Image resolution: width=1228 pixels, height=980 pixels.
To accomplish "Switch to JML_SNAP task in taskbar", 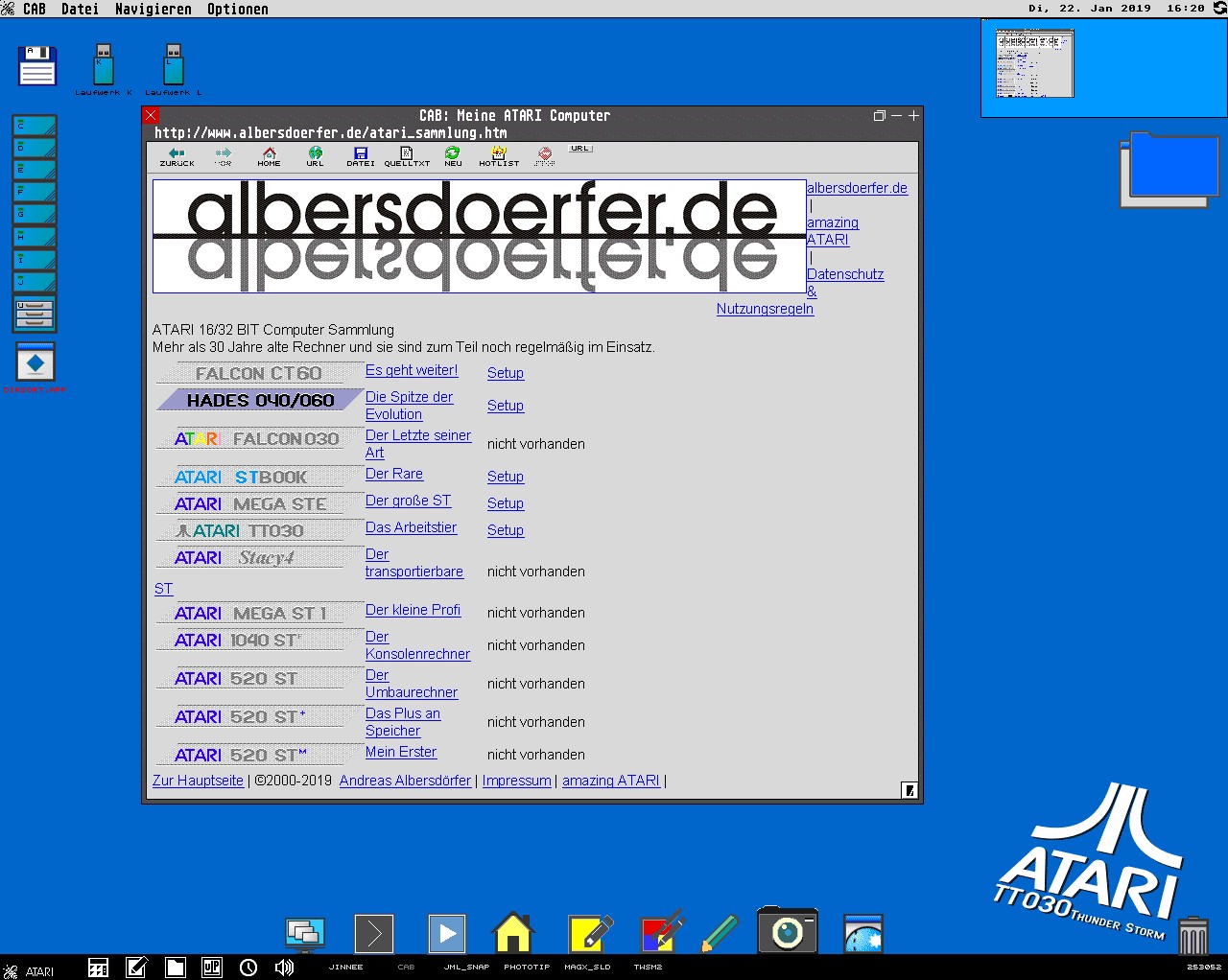I will 466,967.
